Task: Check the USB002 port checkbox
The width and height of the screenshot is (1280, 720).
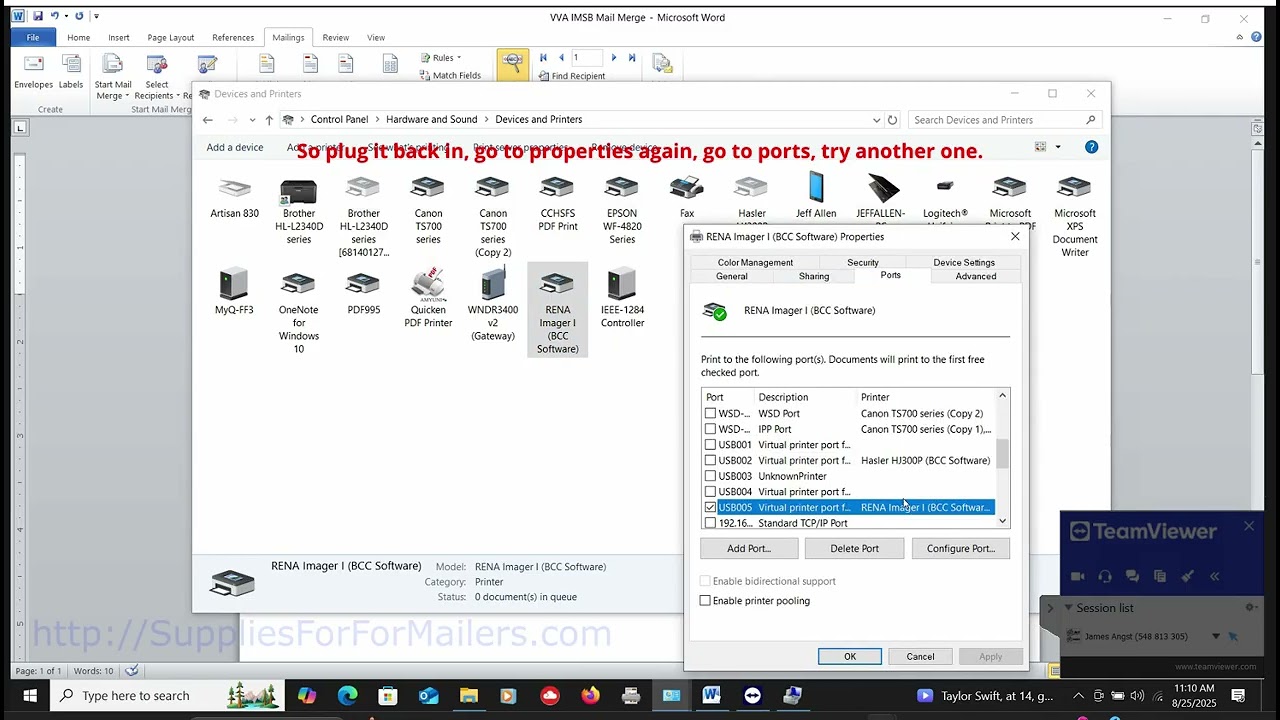Action: (x=710, y=460)
